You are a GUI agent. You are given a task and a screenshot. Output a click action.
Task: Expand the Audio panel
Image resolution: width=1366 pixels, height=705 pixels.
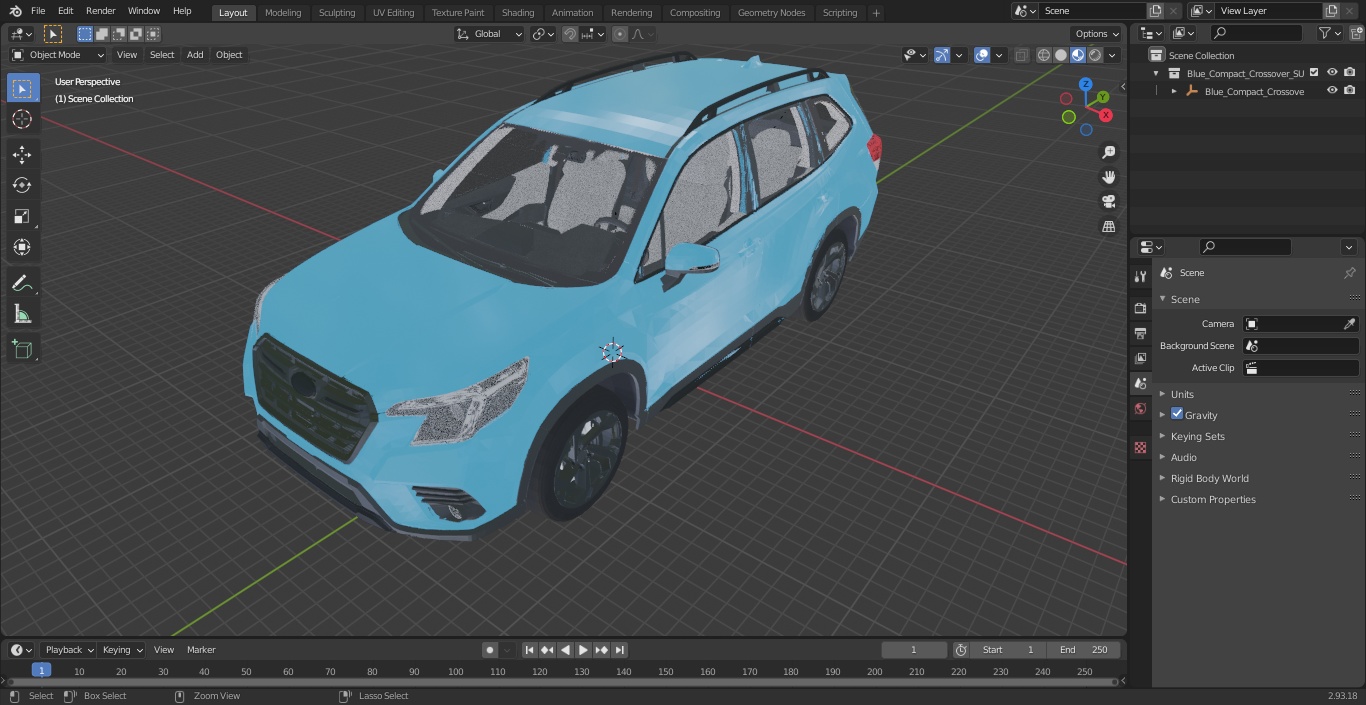pyautogui.click(x=1184, y=457)
